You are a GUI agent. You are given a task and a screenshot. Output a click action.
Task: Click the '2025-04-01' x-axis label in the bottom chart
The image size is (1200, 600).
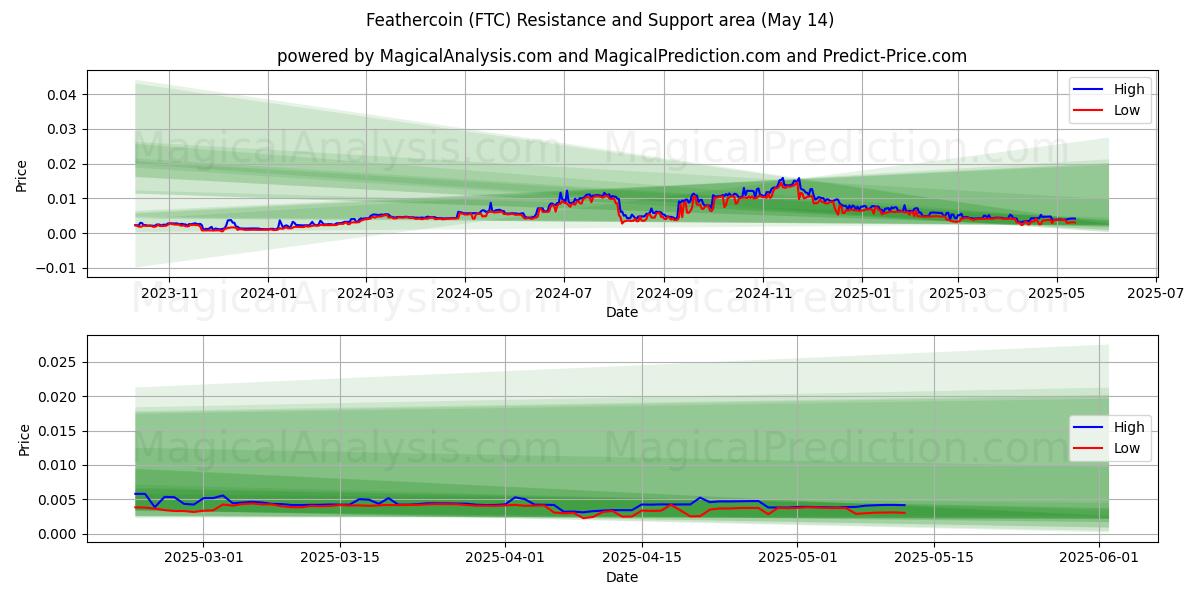[505, 558]
